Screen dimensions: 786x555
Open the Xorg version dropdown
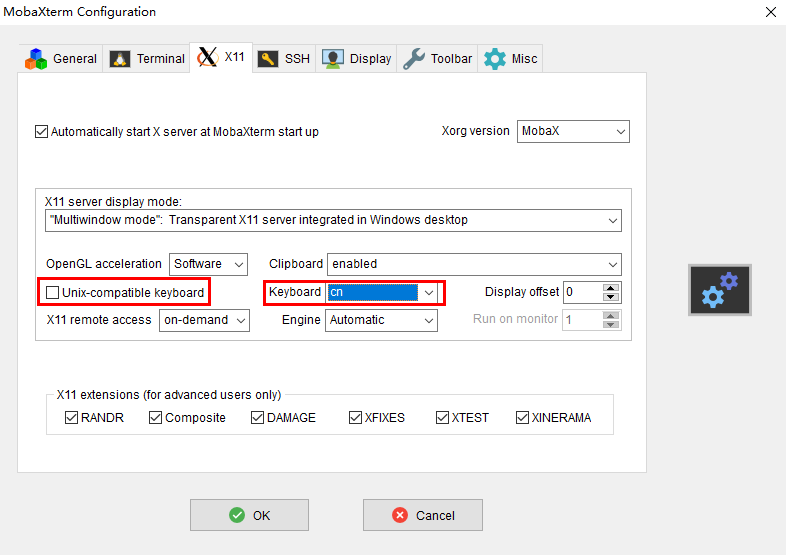[573, 131]
